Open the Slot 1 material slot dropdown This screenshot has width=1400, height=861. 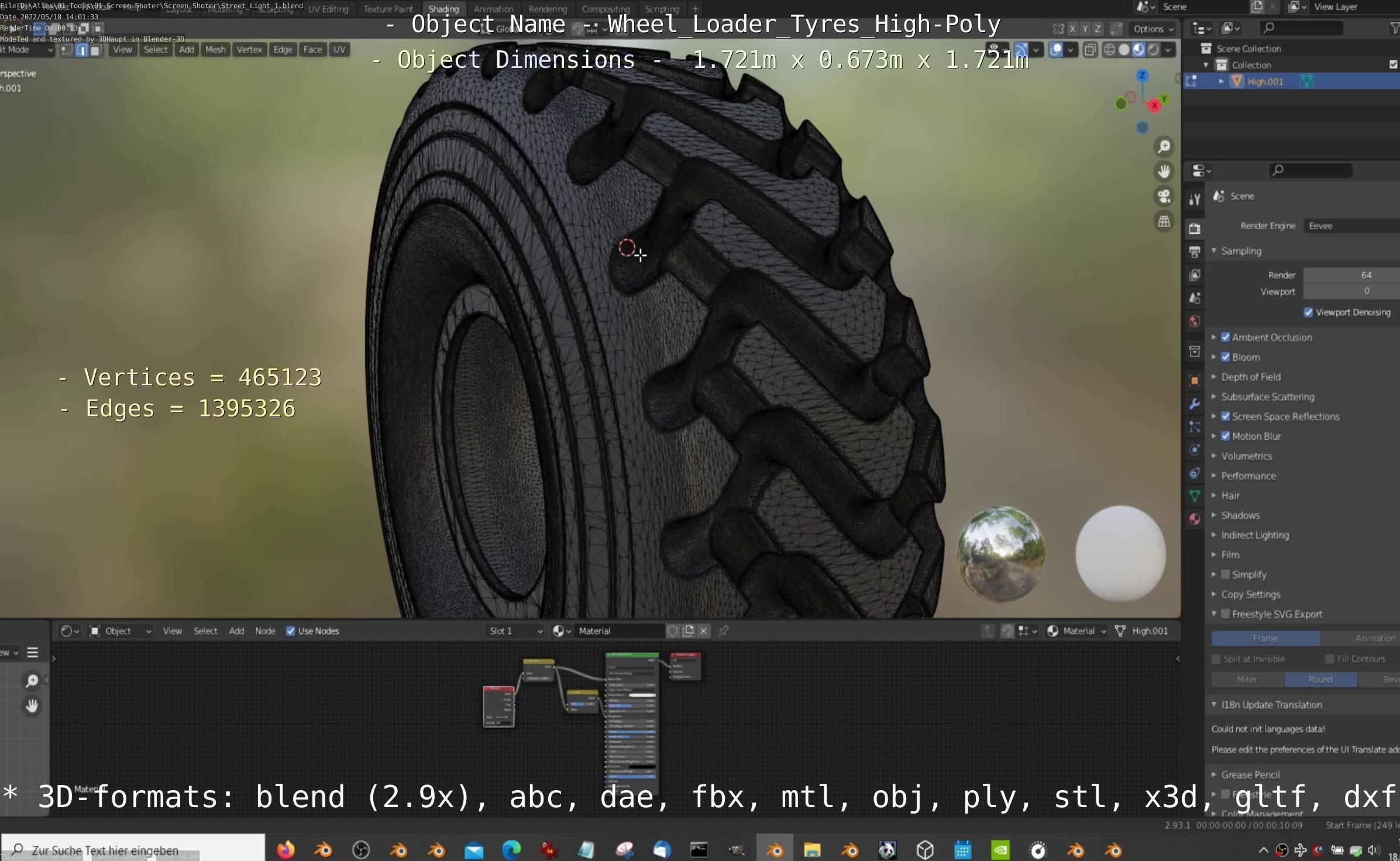point(515,631)
